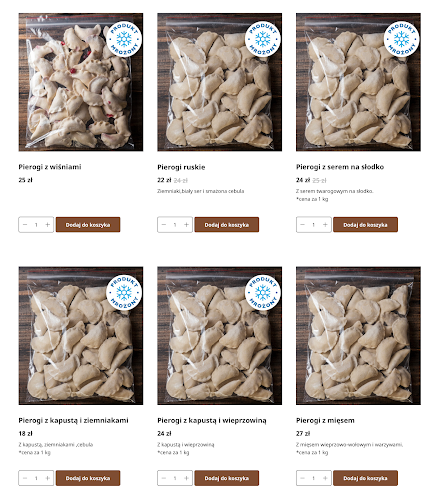Open Pierogi z serem na słodko image
Viewport: 438px width, 500px height.
click(x=358, y=82)
